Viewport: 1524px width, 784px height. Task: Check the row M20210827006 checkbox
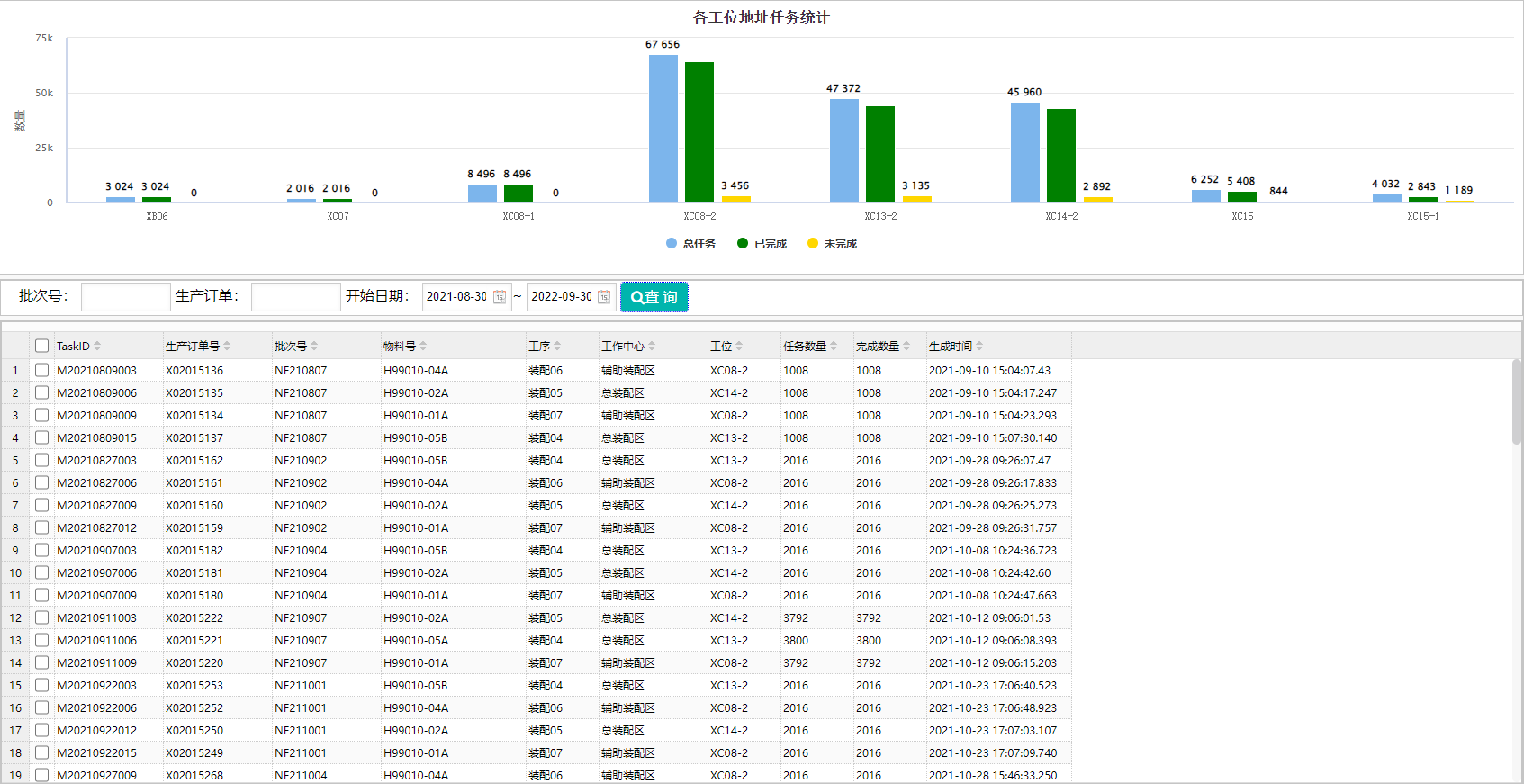41,482
